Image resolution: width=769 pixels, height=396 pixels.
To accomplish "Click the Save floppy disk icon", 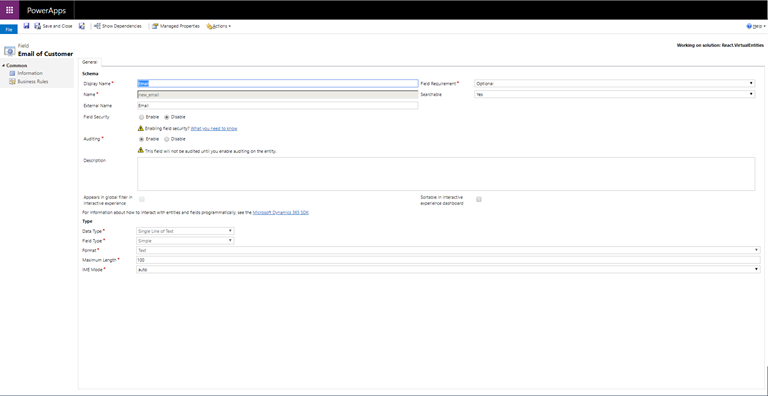I will click(x=26, y=26).
